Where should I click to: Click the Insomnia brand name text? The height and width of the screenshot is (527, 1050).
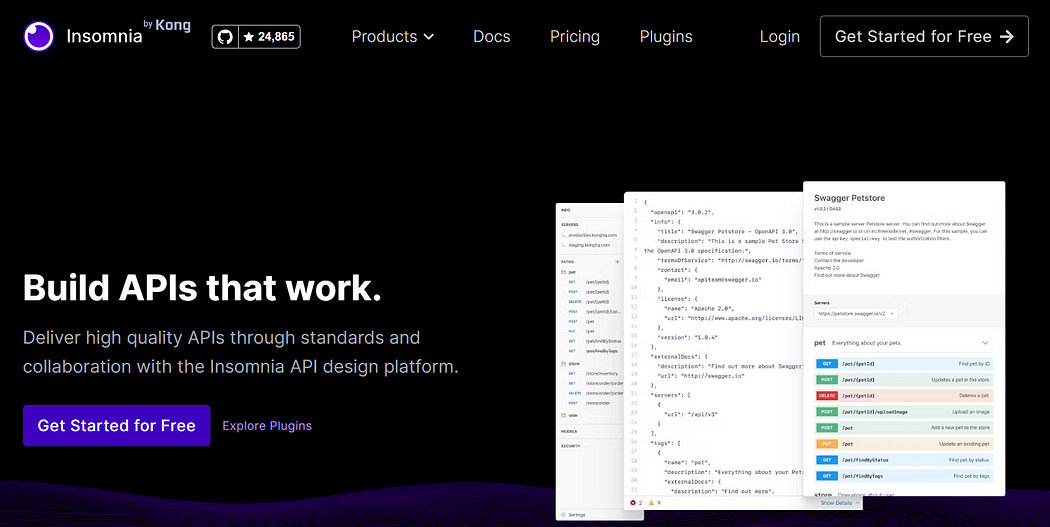click(104, 37)
